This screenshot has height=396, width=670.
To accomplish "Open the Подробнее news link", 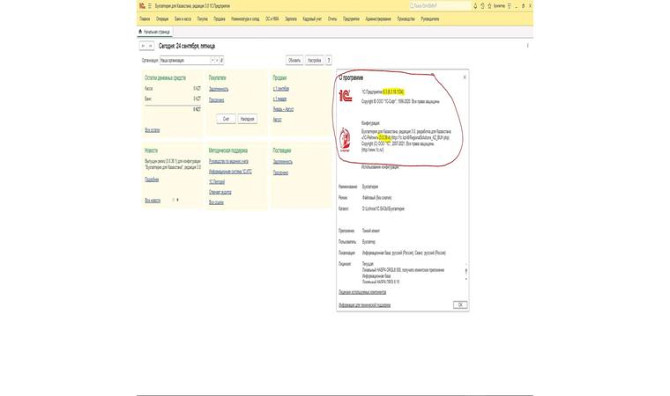I will point(152,180).
